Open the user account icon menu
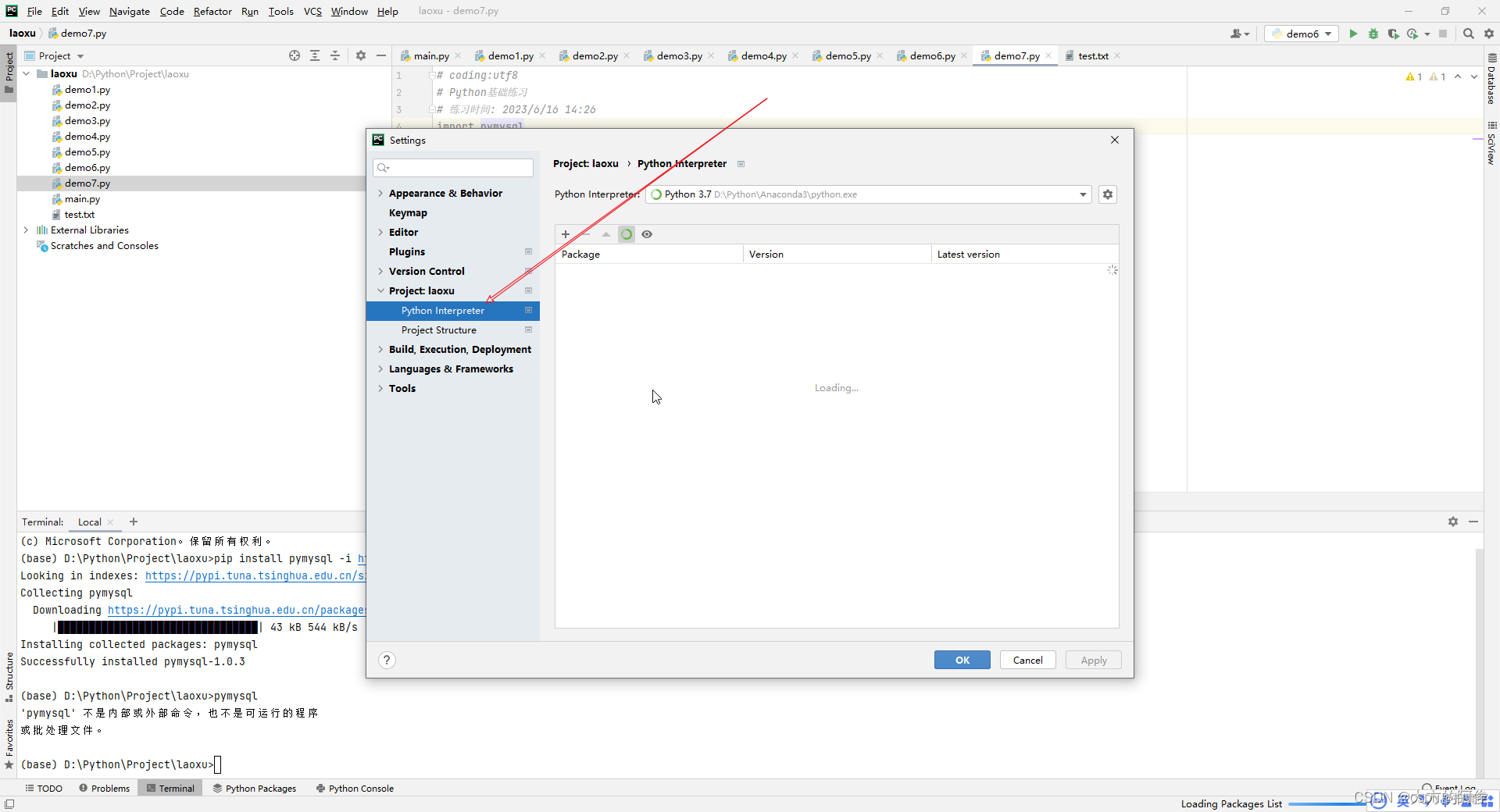Image resolution: width=1500 pixels, height=812 pixels. pyautogui.click(x=1240, y=34)
